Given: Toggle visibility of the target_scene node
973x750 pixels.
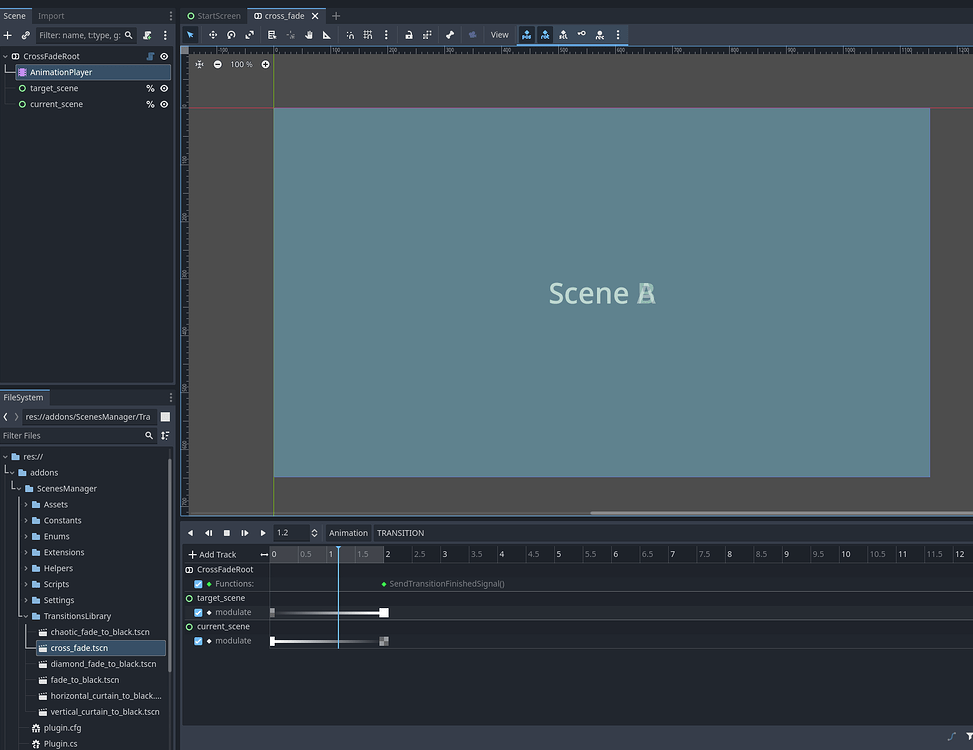Looking at the screenshot, I should [x=163, y=88].
